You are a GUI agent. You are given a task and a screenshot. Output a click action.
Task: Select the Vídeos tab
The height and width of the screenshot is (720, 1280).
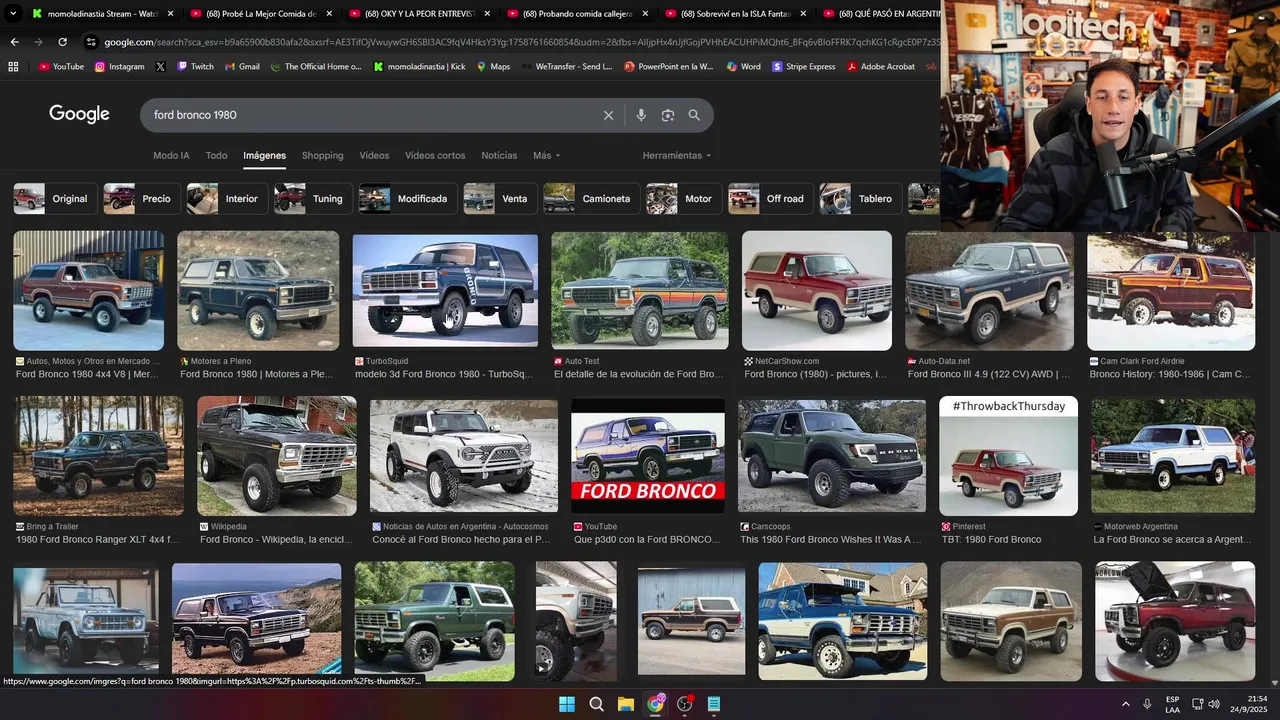[x=374, y=155]
